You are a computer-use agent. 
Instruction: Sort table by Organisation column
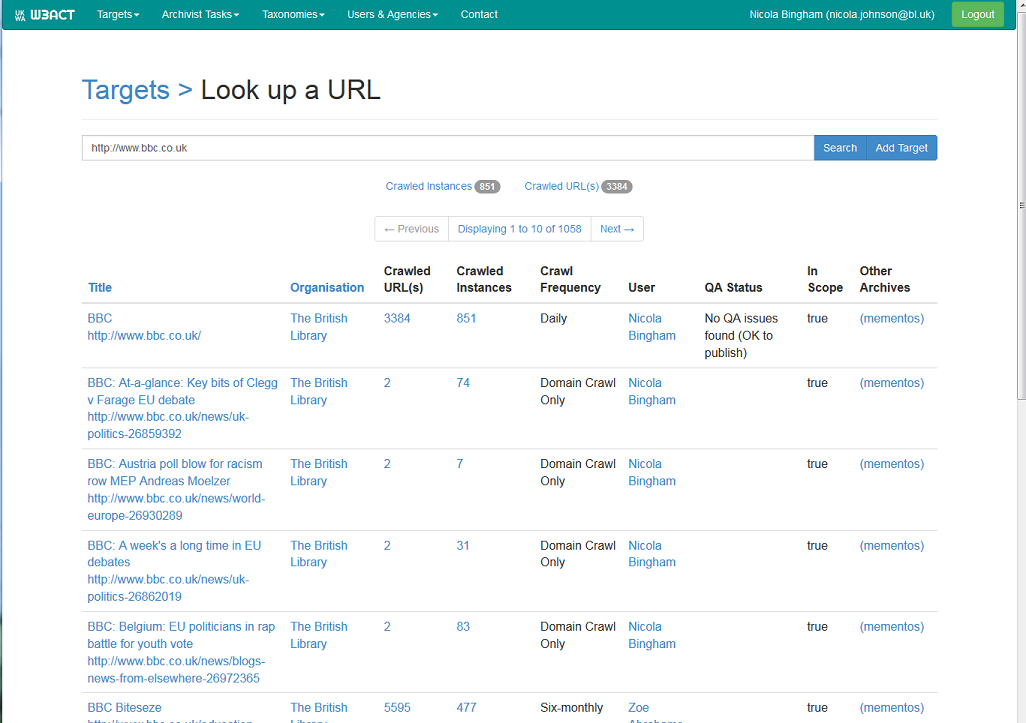327,288
